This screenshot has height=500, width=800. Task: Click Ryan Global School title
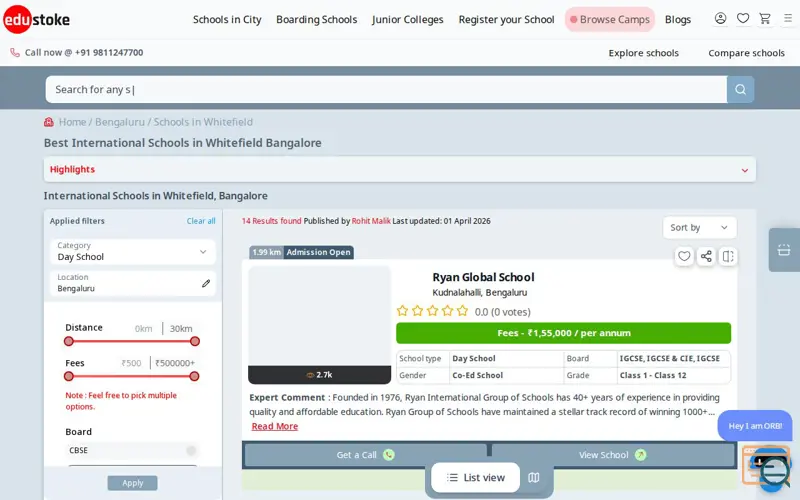click(483, 277)
